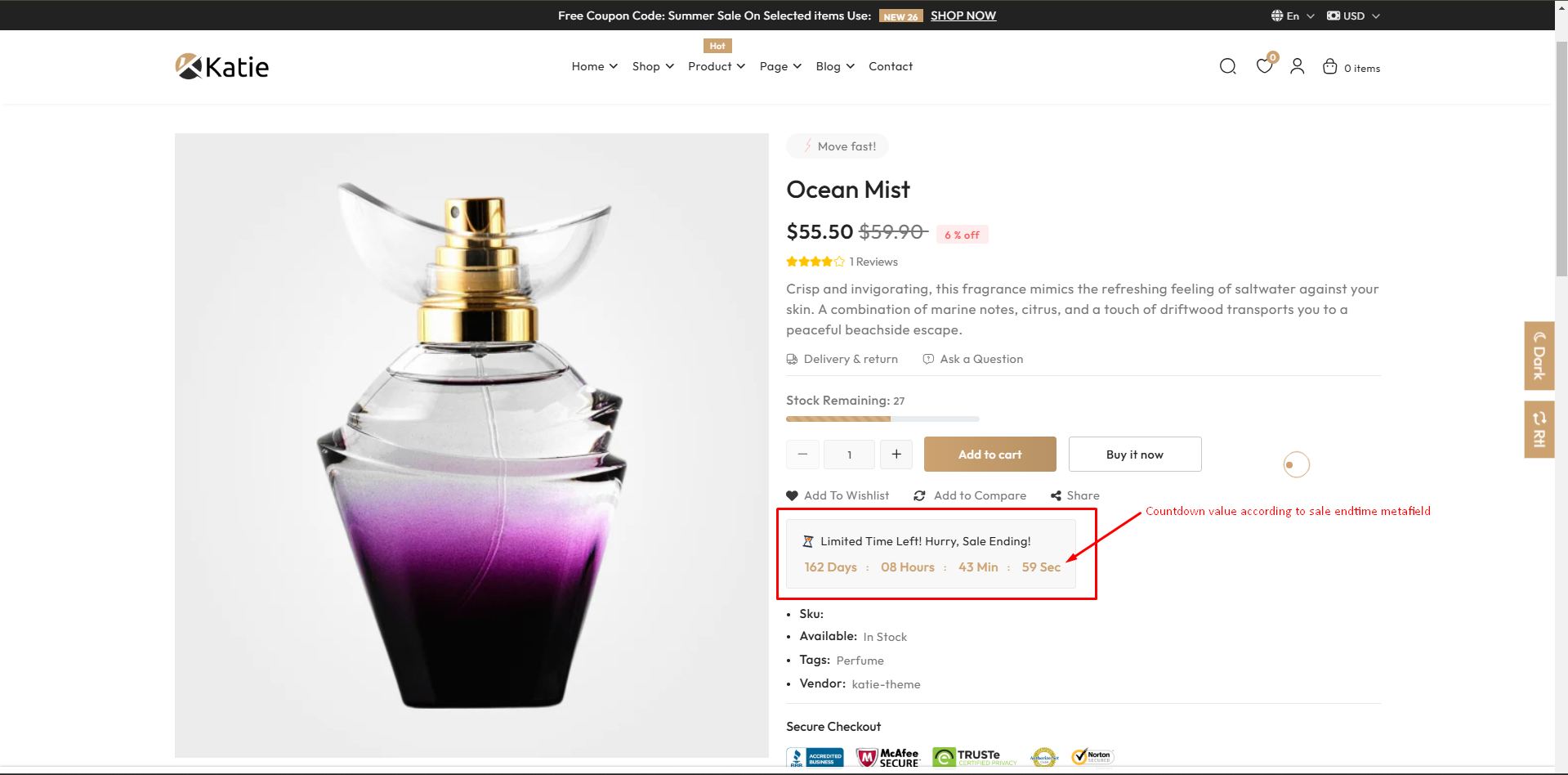
Task: Open the Share options
Action: [1075, 495]
